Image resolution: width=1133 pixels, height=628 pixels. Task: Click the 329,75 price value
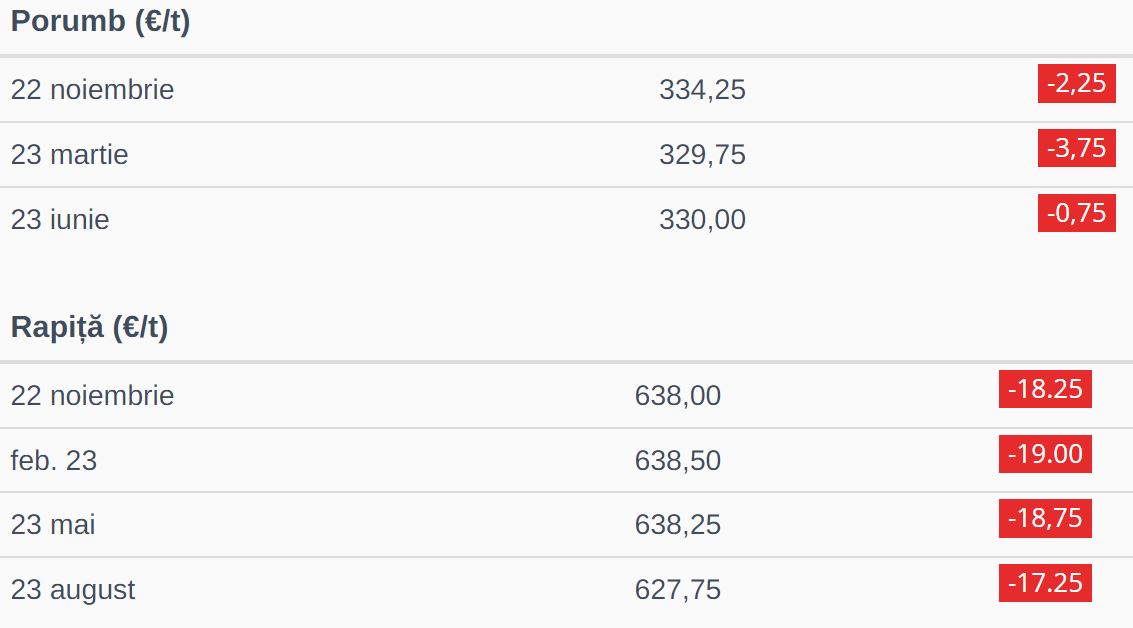coord(702,155)
